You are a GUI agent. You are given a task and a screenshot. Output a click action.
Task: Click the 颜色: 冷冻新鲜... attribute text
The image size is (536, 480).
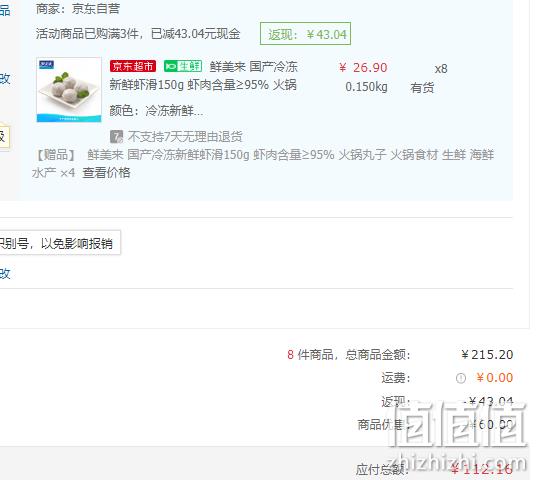pyautogui.click(x=156, y=111)
